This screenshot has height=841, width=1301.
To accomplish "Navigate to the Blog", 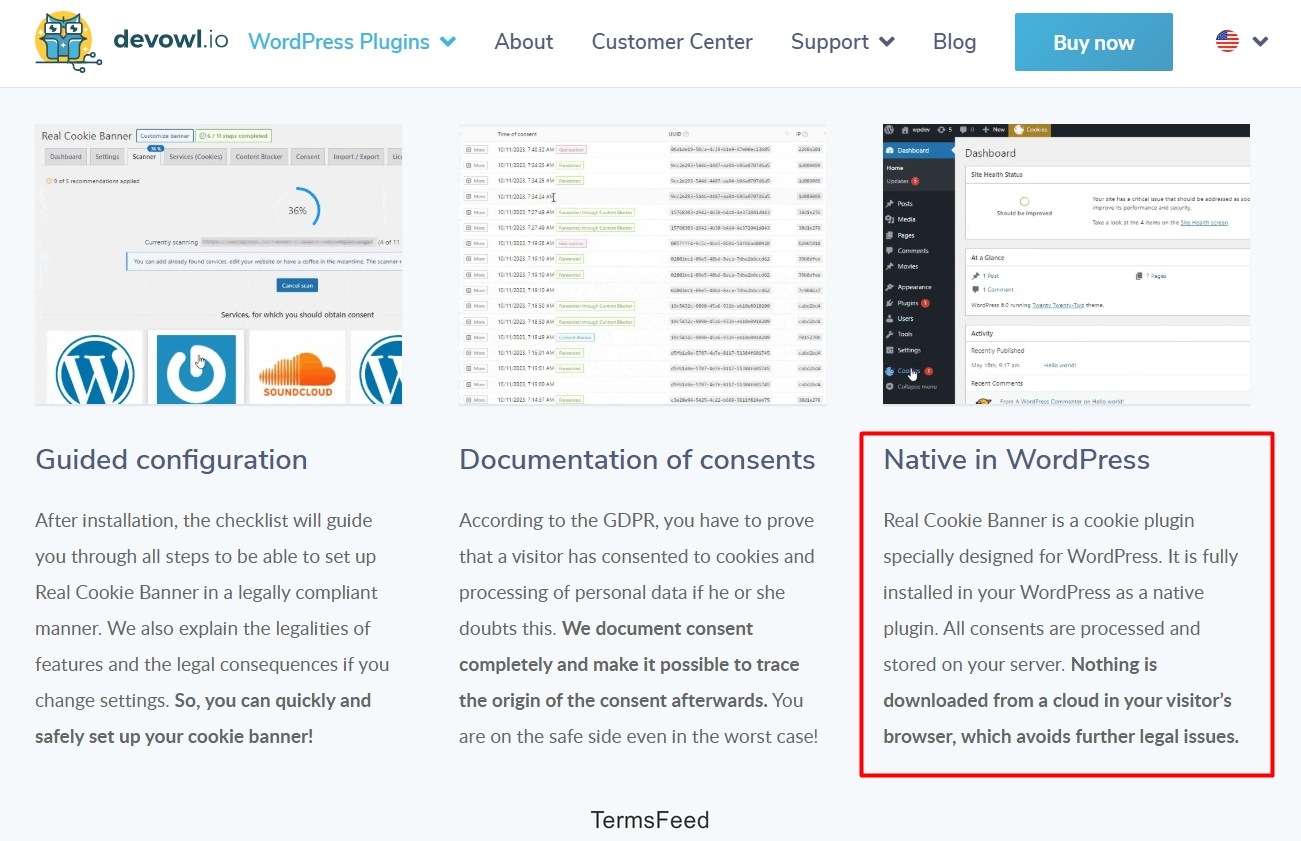I will point(954,42).
